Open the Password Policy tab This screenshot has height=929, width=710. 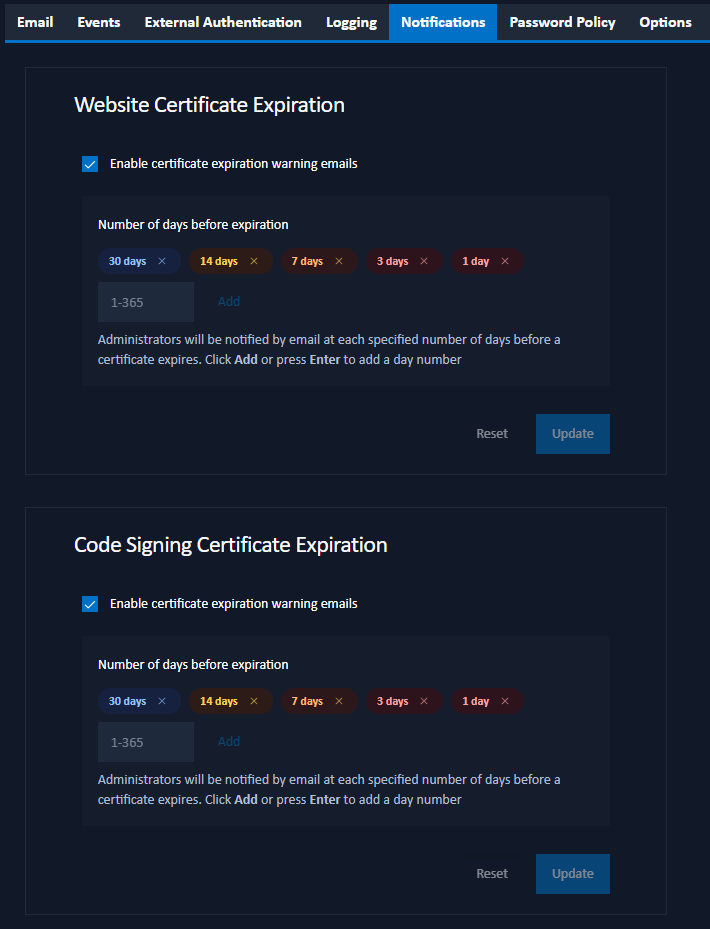click(562, 22)
